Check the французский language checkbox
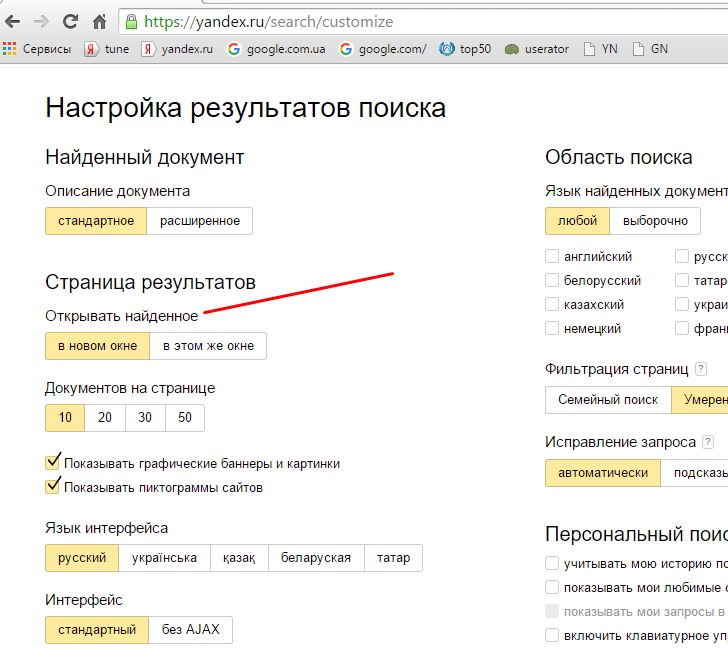The width and height of the screenshot is (728, 649). (x=682, y=329)
